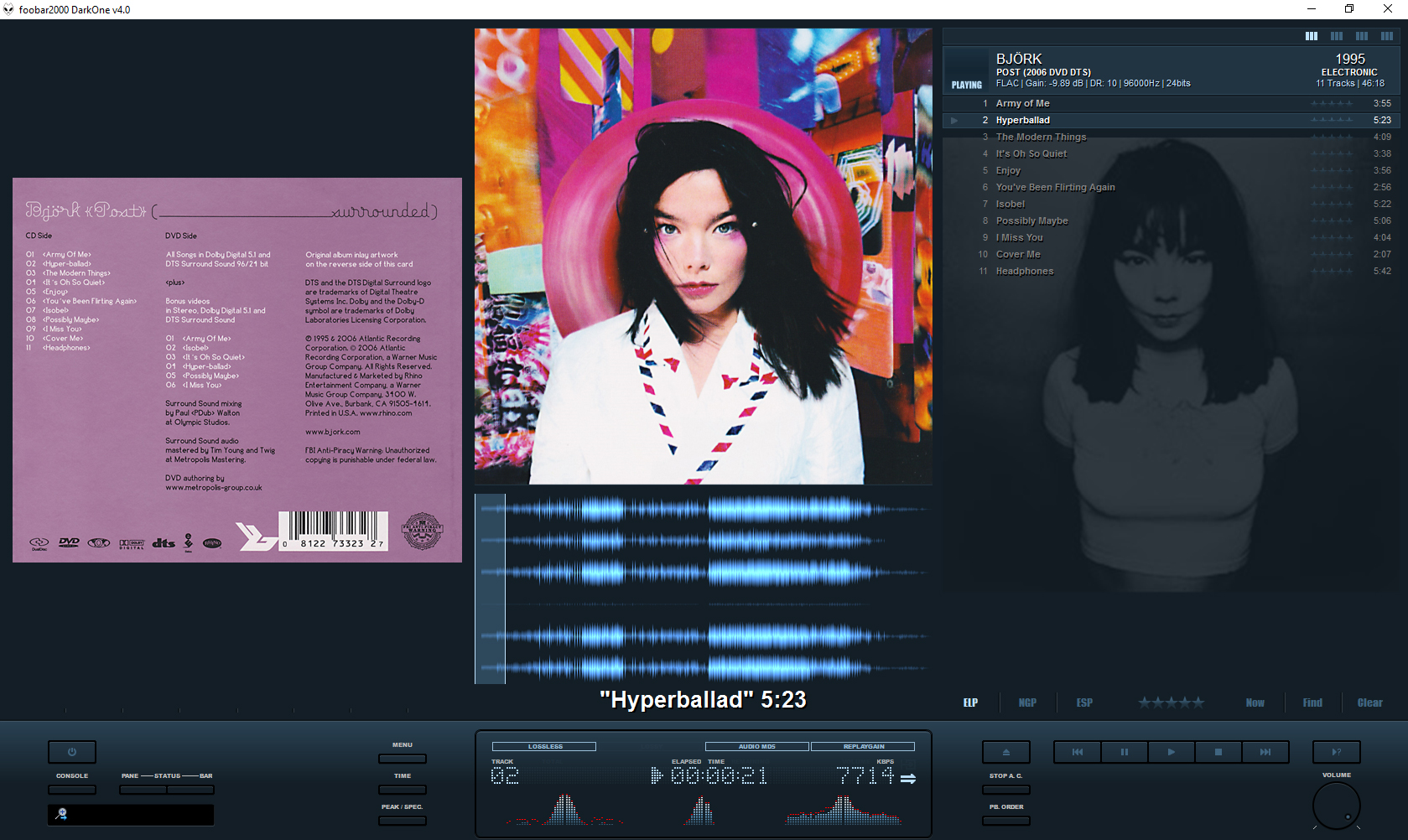Click the 7714 KBPS bitrate readout
This screenshot has height=840, width=1408.
tap(865, 776)
